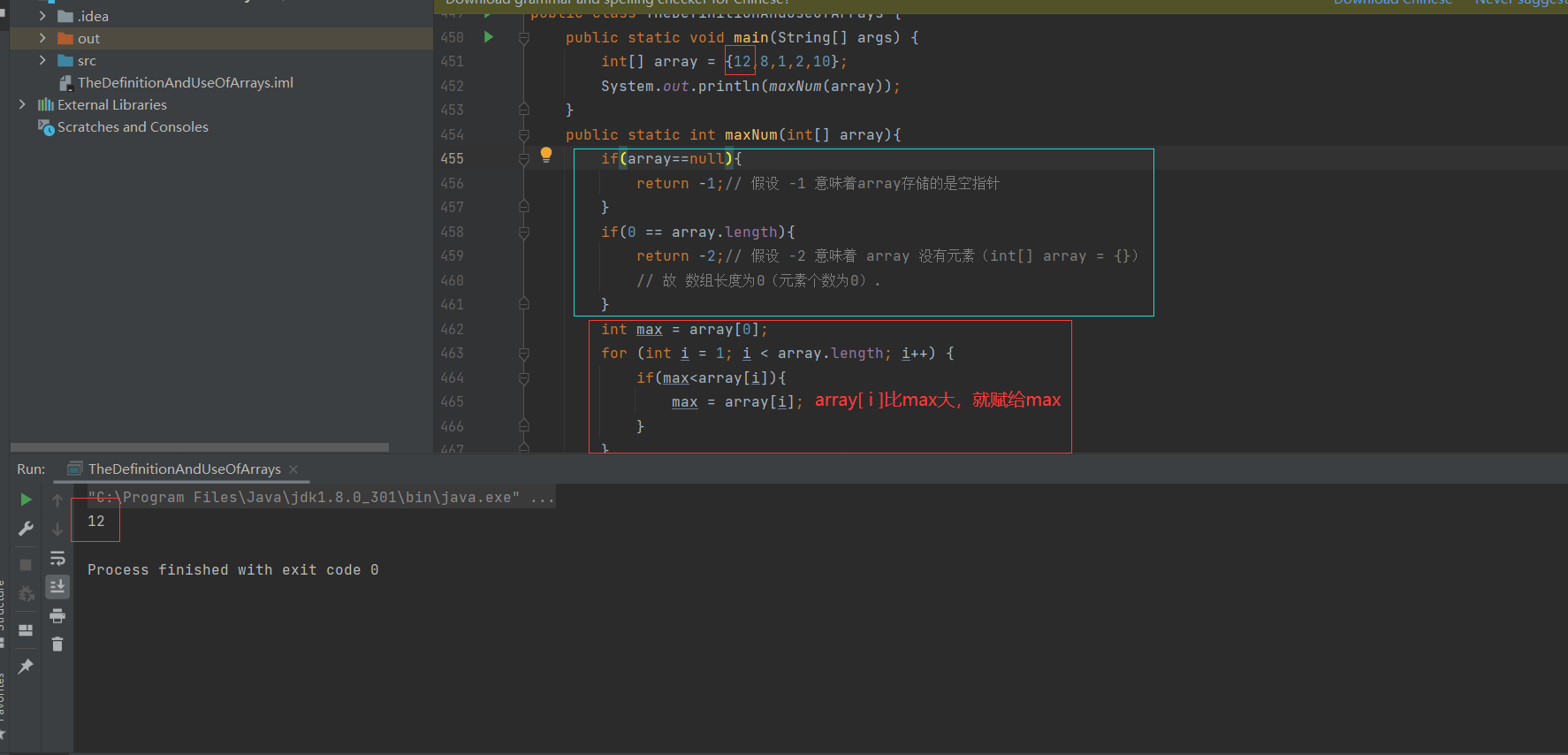Select the Scratches and Consoles item
The height and width of the screenshot is (755, 1568).
click(133, 127)
